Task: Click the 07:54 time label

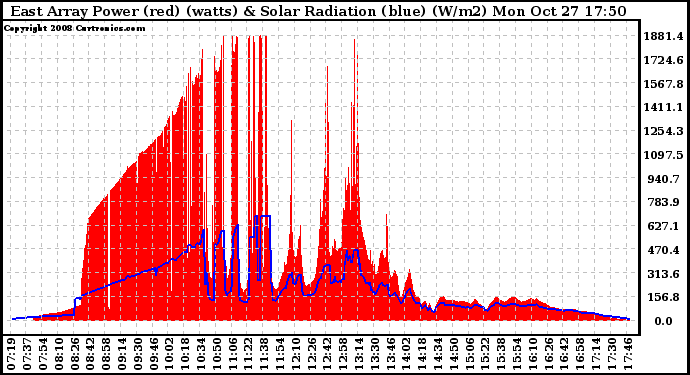Action: pos(43,354)
